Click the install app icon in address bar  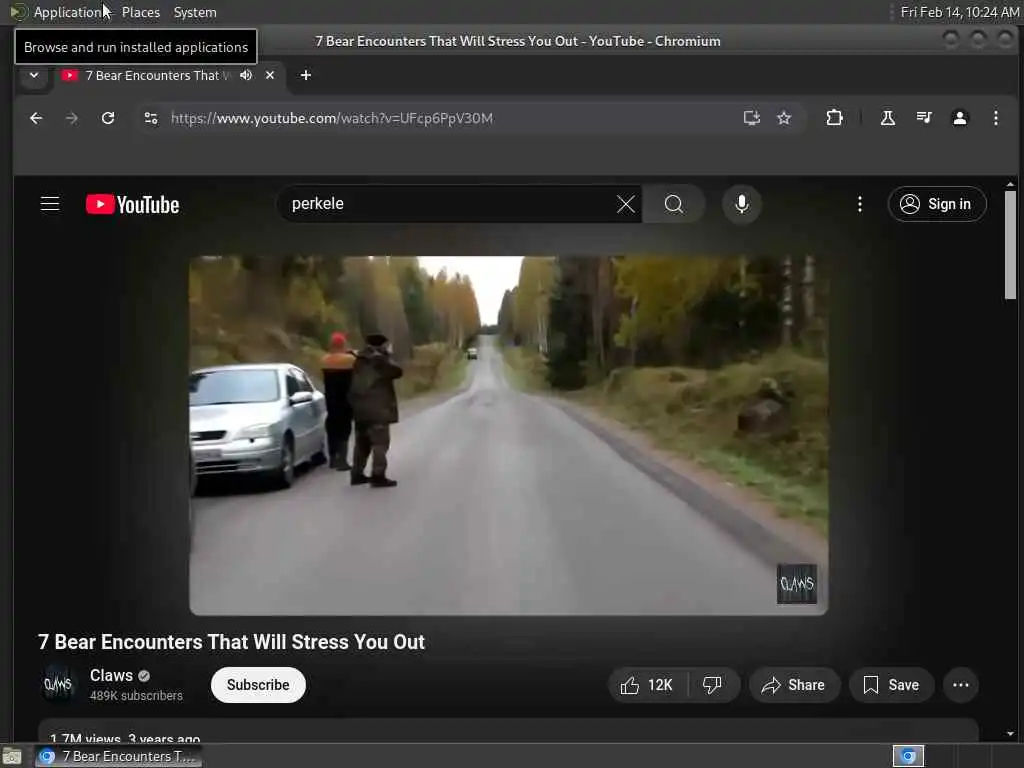(752, 118)
